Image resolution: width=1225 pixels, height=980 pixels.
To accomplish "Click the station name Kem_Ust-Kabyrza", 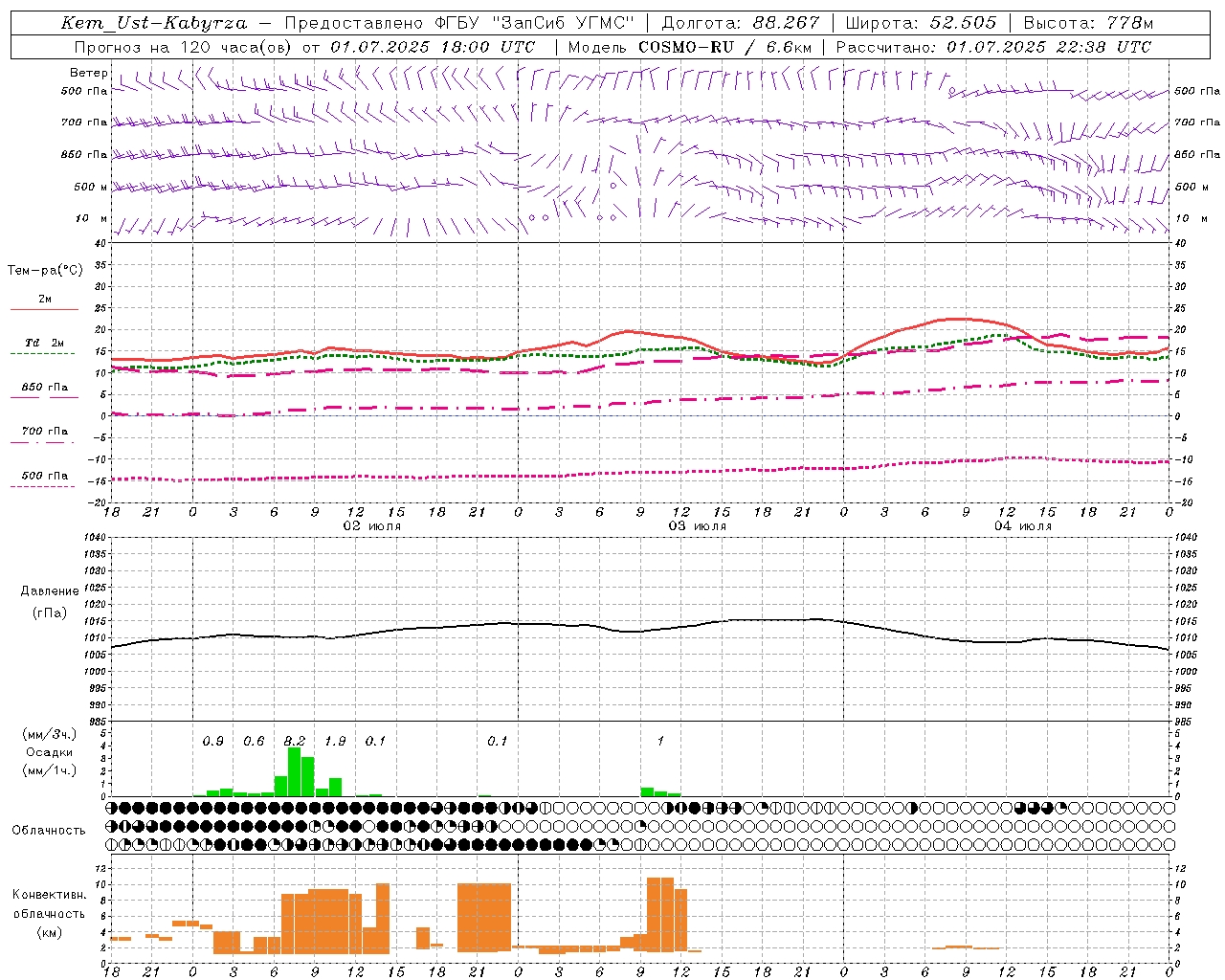I will [154, 23].
